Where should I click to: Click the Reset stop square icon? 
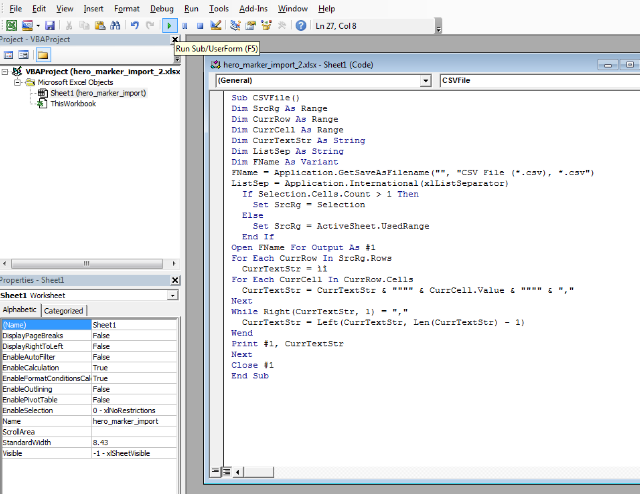point(200,24)
